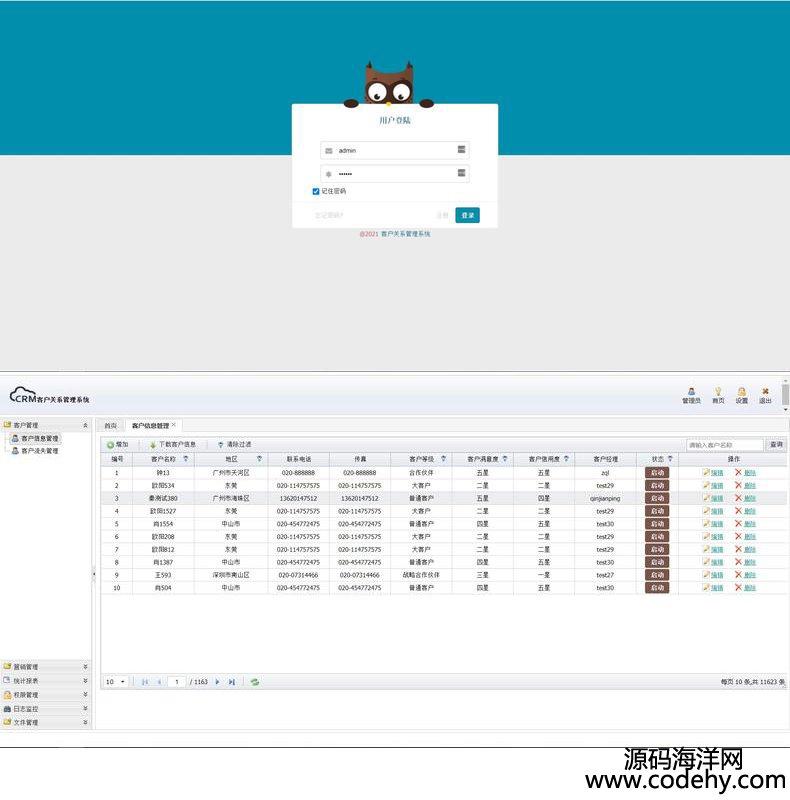
Task: Click the 管理员 user icon
Action: tap(691, 392)
